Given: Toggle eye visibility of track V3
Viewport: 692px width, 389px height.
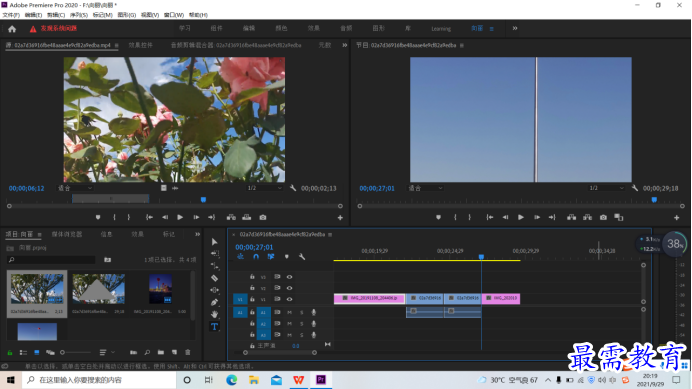Looking at the screenshot, I should tap(289, 277).
